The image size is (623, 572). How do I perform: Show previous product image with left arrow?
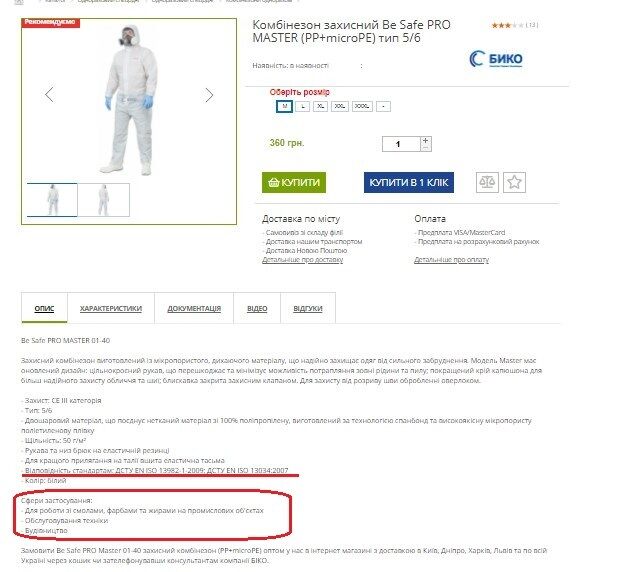click(49, 95)
